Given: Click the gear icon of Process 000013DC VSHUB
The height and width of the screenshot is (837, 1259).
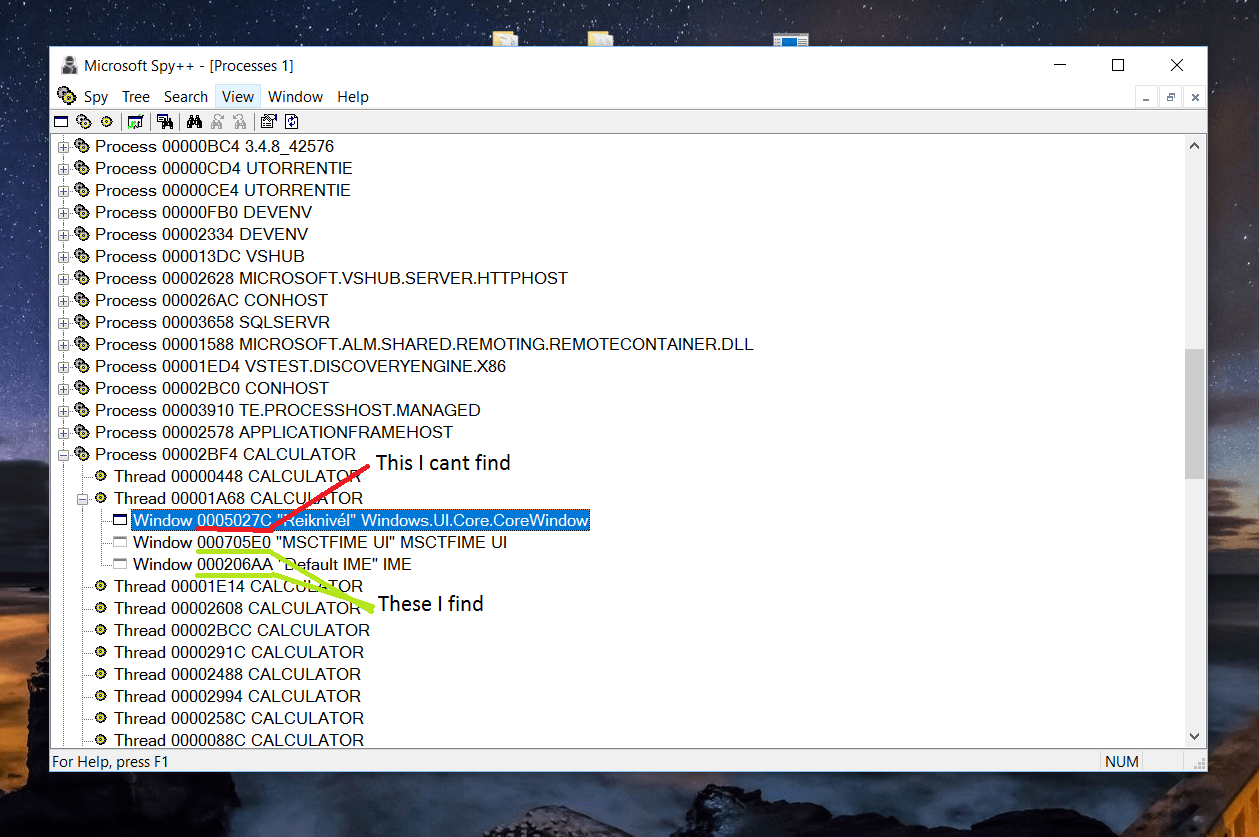Looking at the screenshot, I should [82, 256].
